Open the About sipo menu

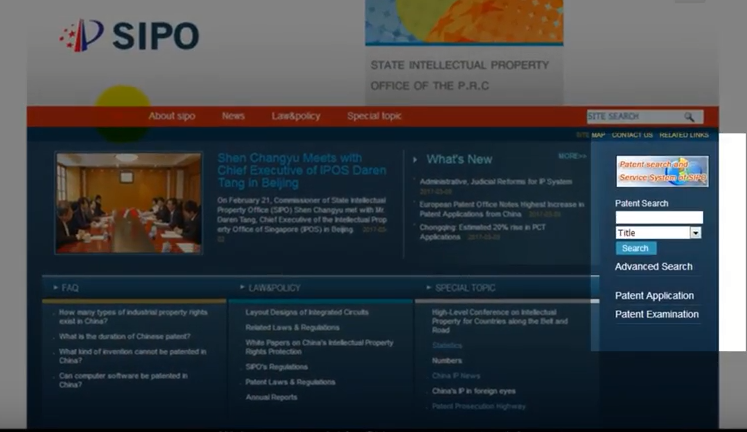pos(172,116)
